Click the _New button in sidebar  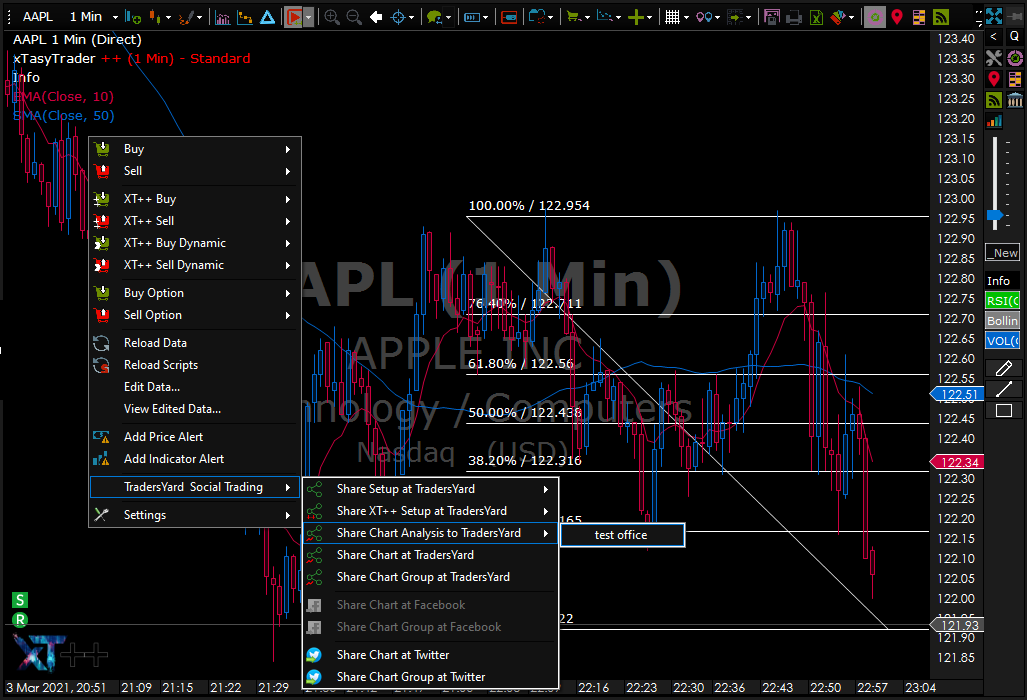(x=1003, y=253)
